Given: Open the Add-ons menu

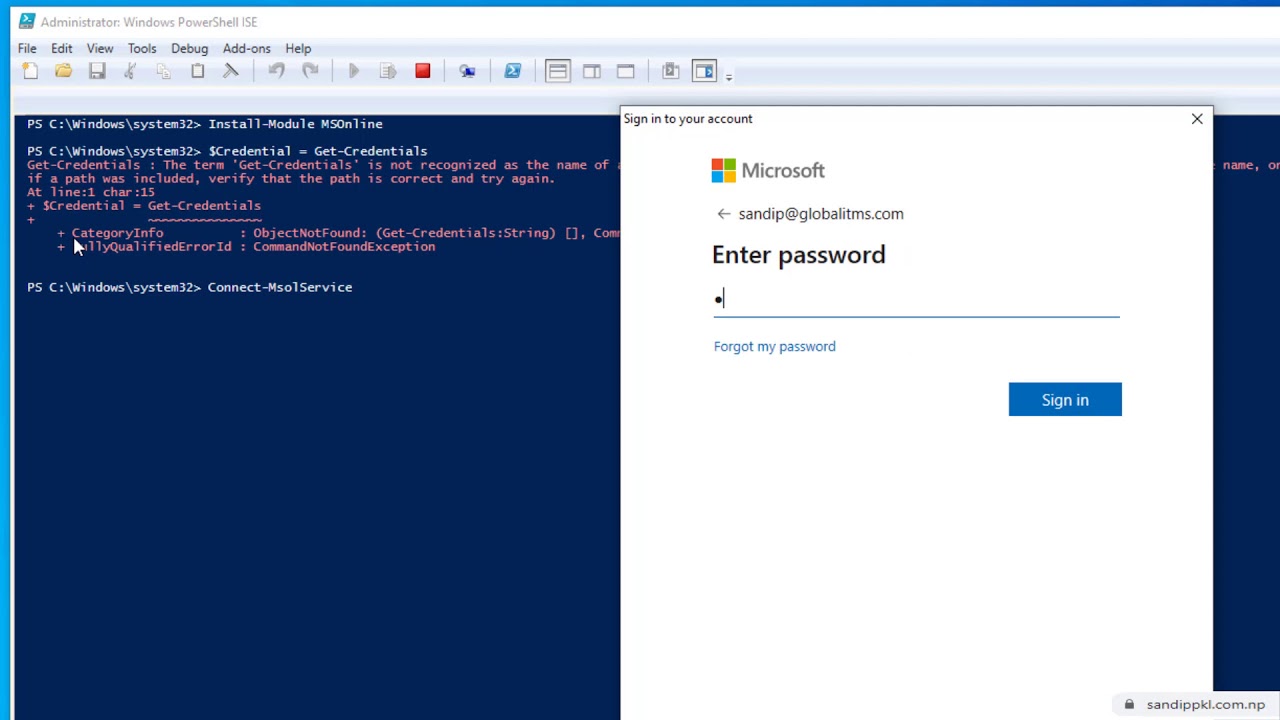Looking at the screenshot, I should pyautogui.click(x=247, y=48).
